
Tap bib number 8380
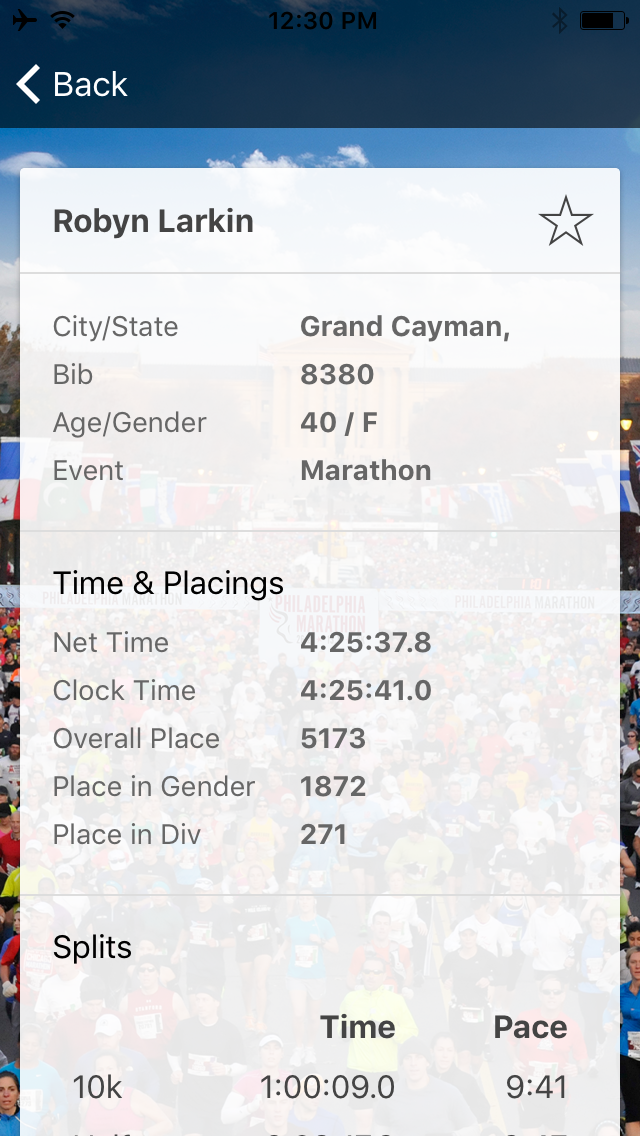coord(337,375)
